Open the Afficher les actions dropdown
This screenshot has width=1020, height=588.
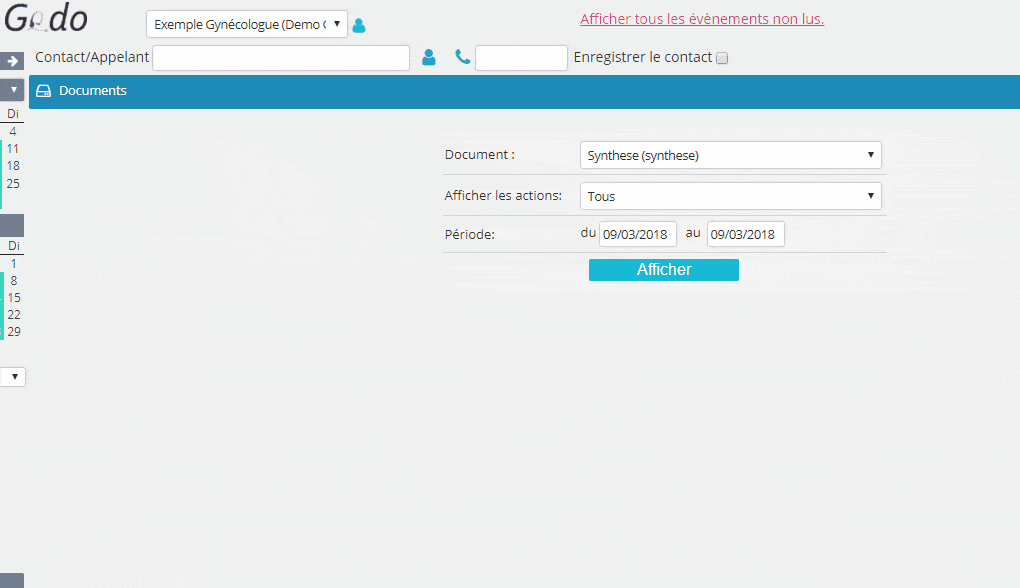tap(731, 196)
